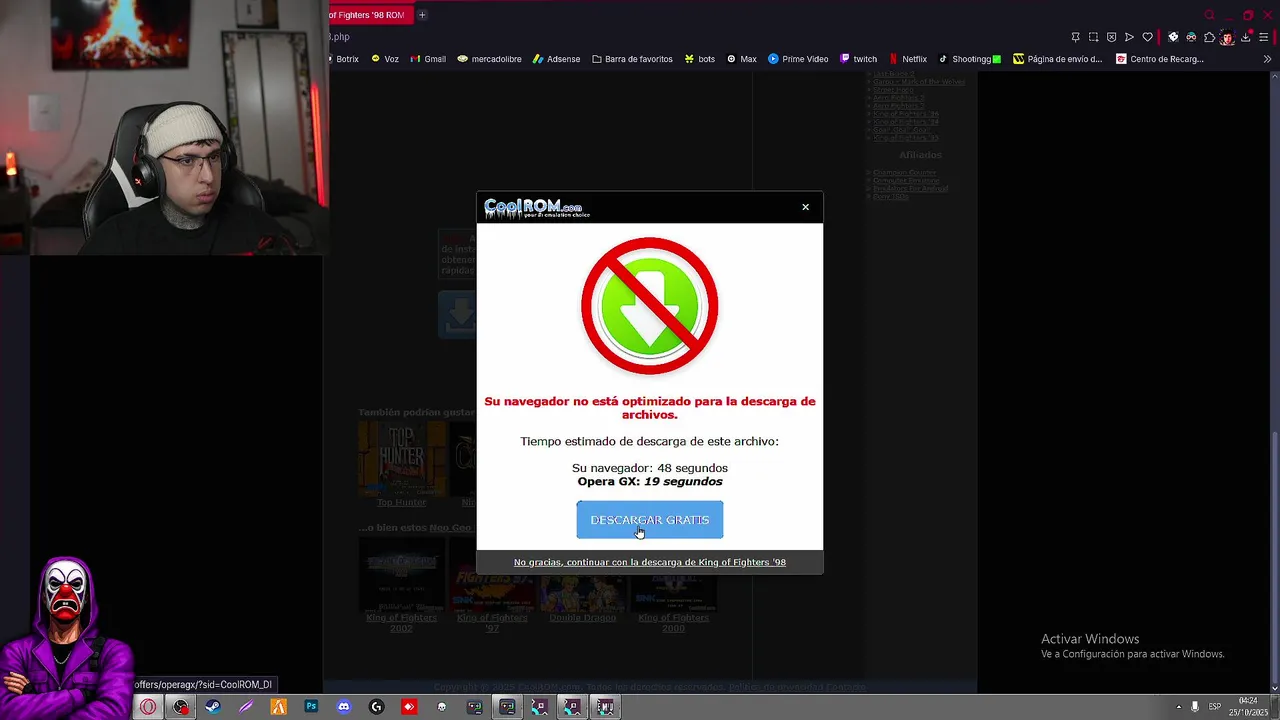The image size is (1280, 720).
Task: Click 'No gracias, continuar con la descarga' link
Action: (x=650, y=562)
